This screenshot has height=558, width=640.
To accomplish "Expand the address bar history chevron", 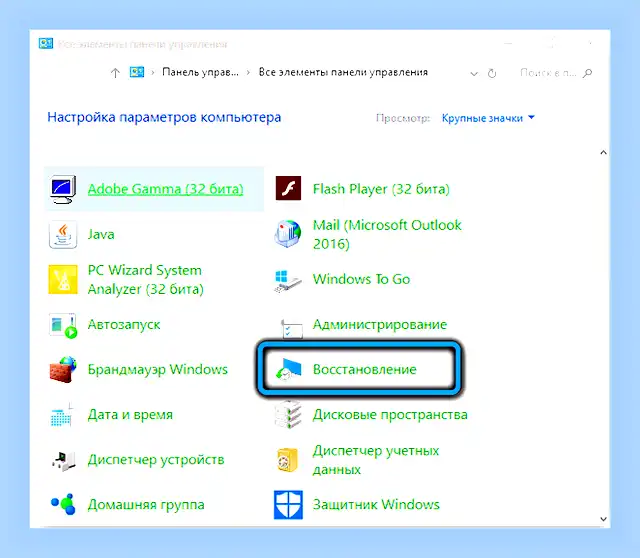I will (474, 74).
